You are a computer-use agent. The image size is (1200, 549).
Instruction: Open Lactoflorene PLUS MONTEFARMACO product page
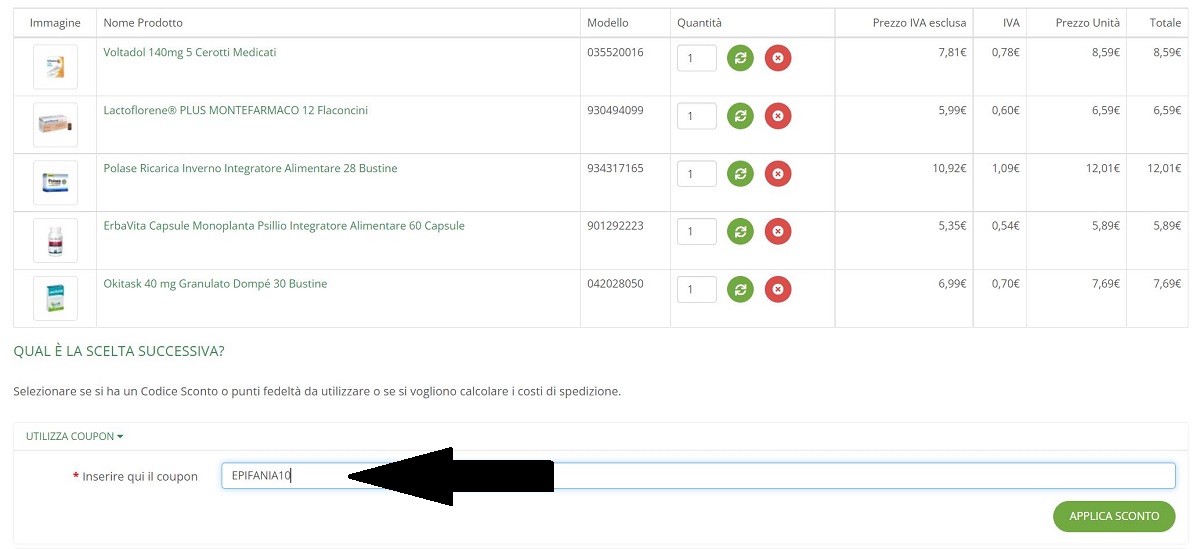pos(236,110)
